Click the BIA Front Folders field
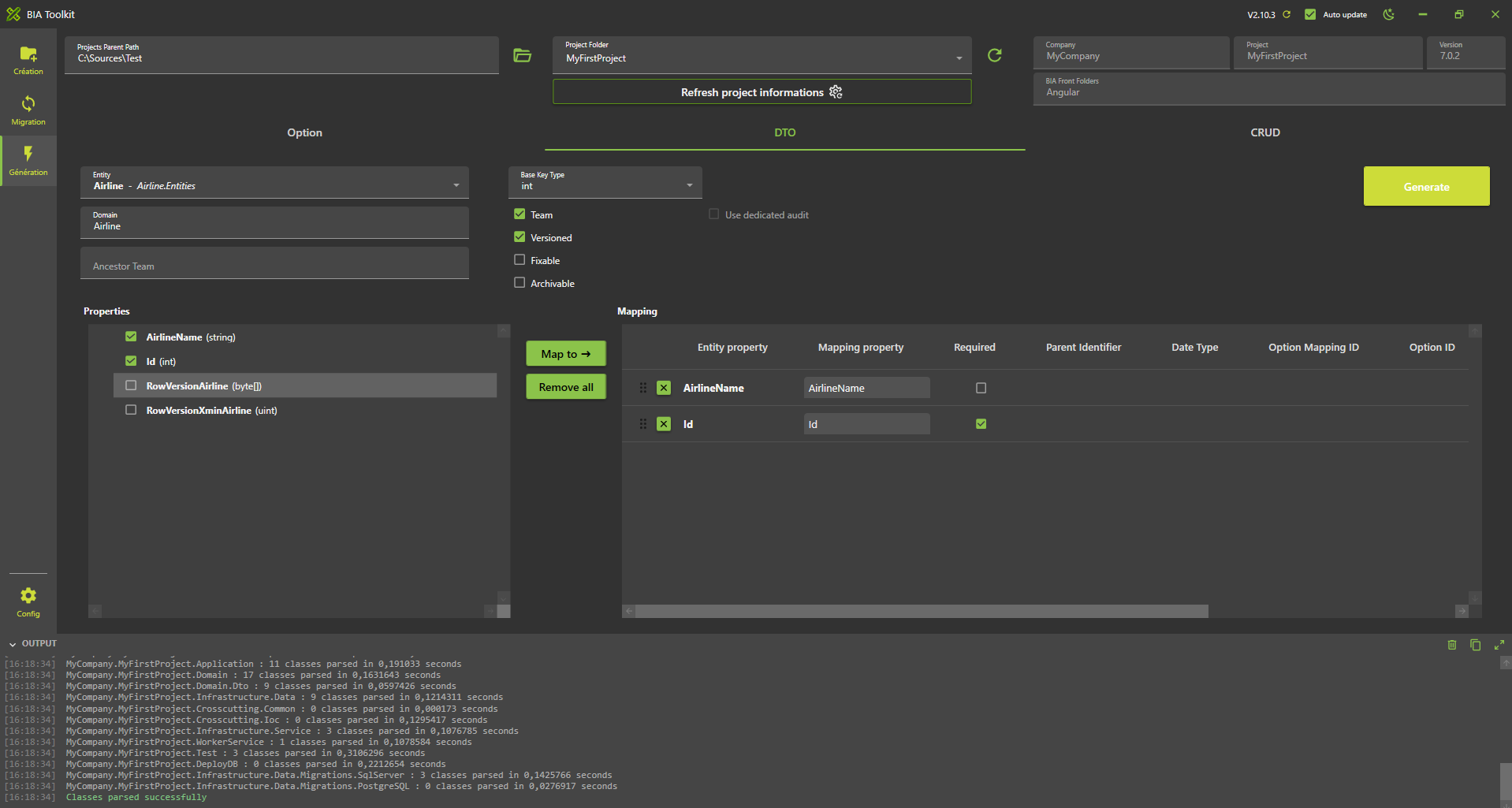 tap(1269, 88)
